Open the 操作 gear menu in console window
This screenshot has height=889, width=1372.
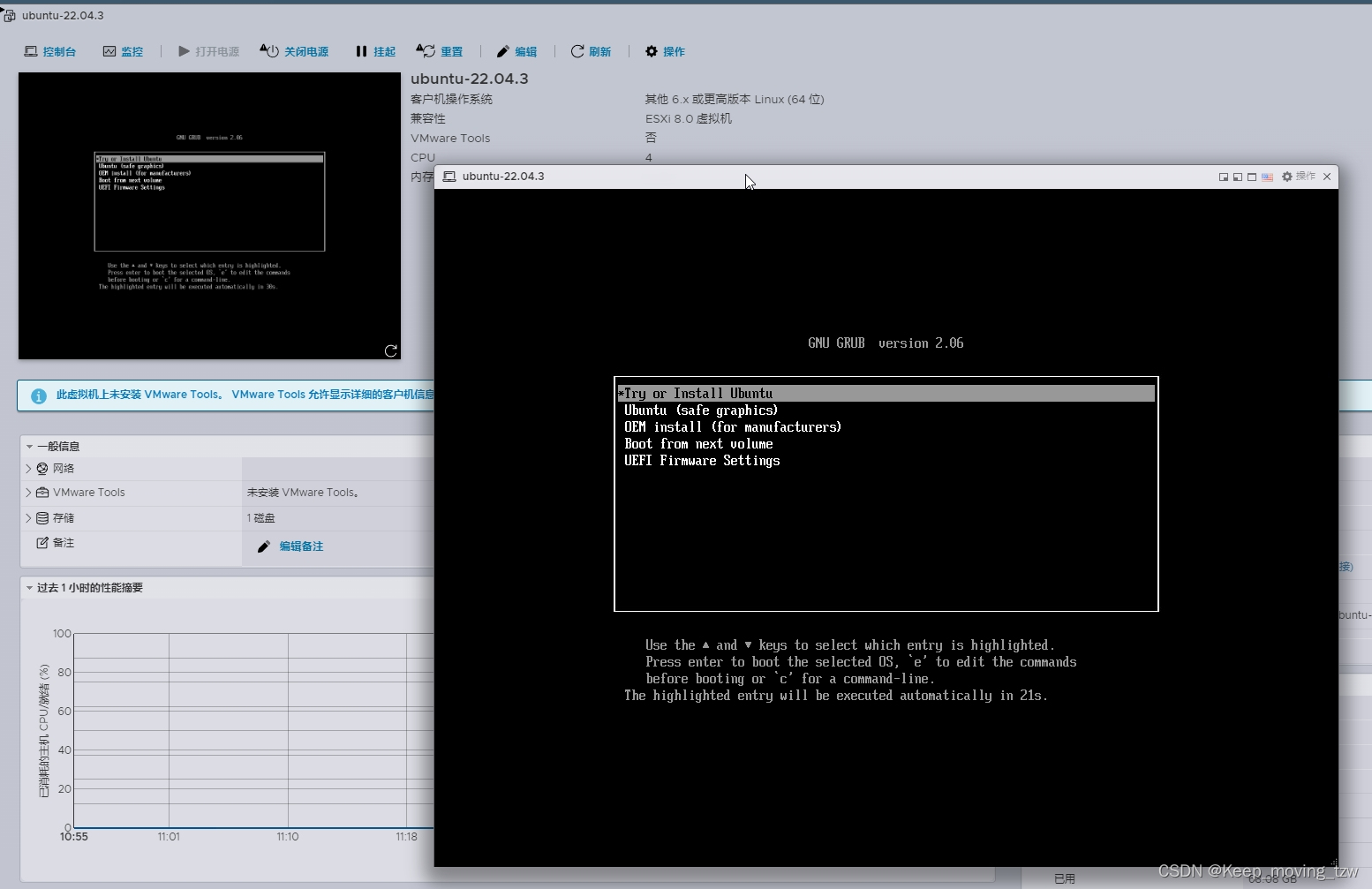coord(1299,177)
